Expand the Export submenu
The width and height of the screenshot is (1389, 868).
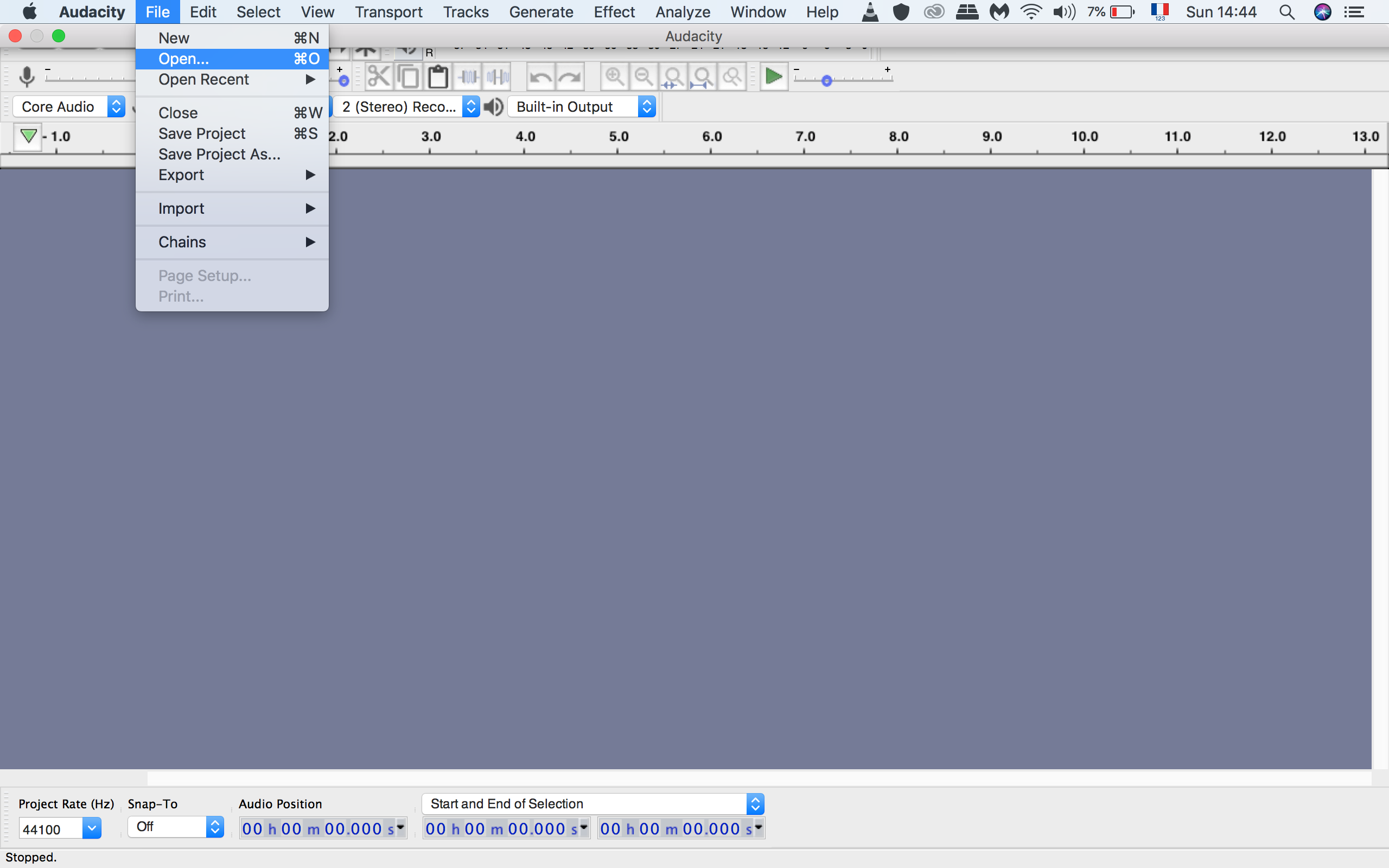(232, 175)
